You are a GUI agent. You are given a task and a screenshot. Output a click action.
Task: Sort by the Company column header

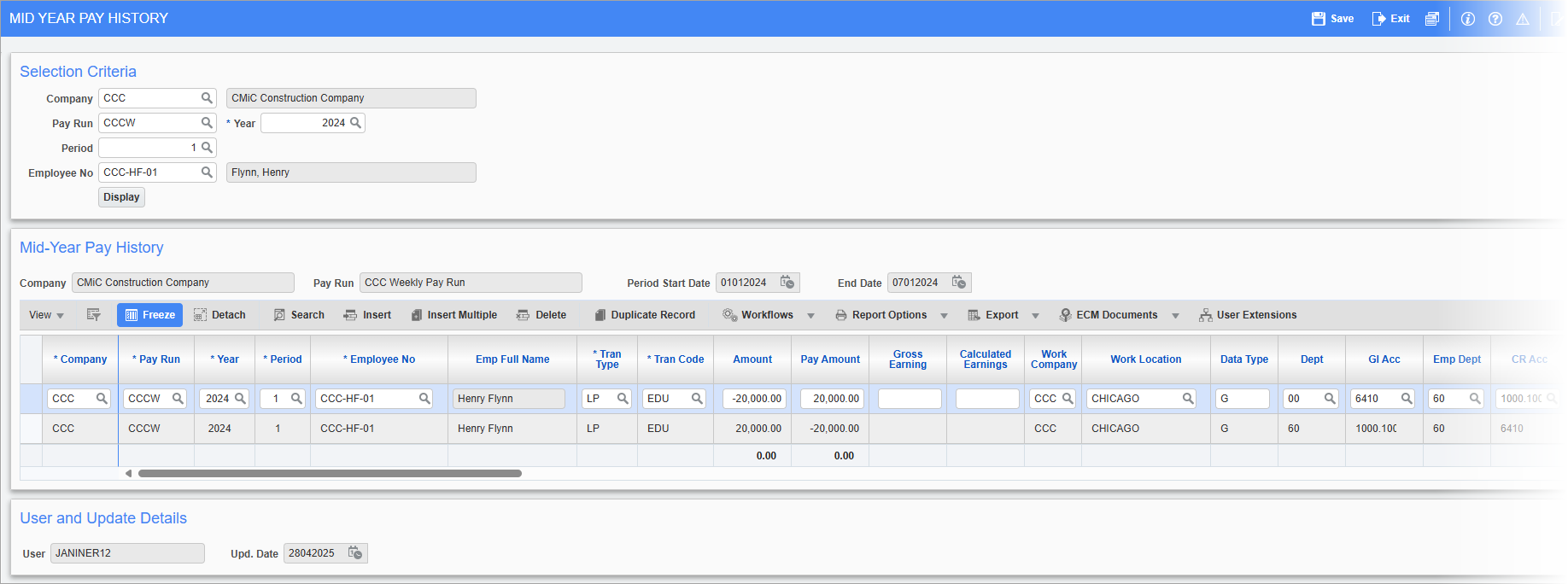(80, 359)
